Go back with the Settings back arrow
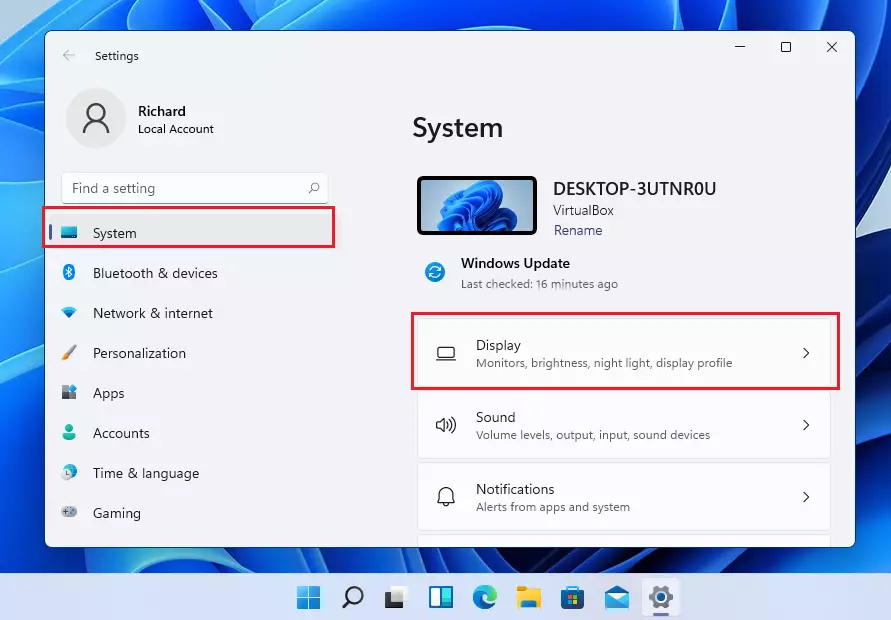Image resolution: width=891 pixels, height=620 pixels. coord(69,55)
